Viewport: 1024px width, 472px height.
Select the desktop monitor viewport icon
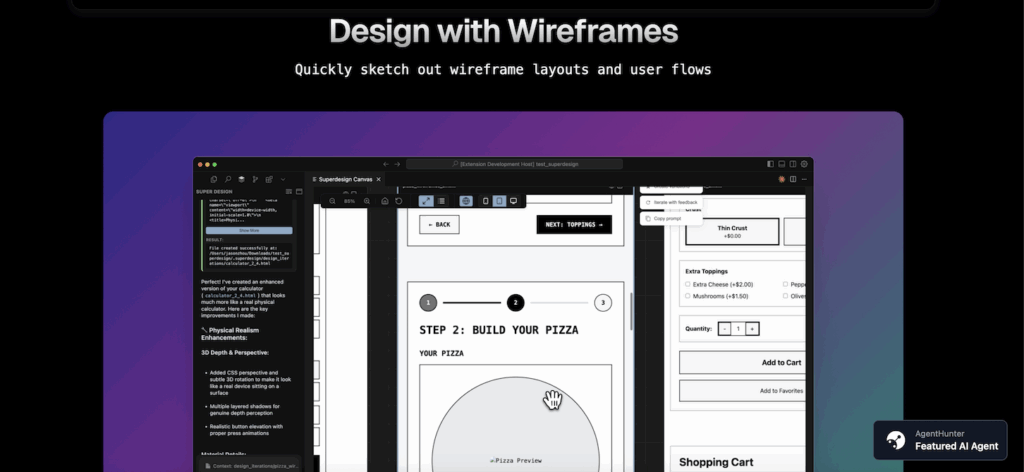[514, 201]
